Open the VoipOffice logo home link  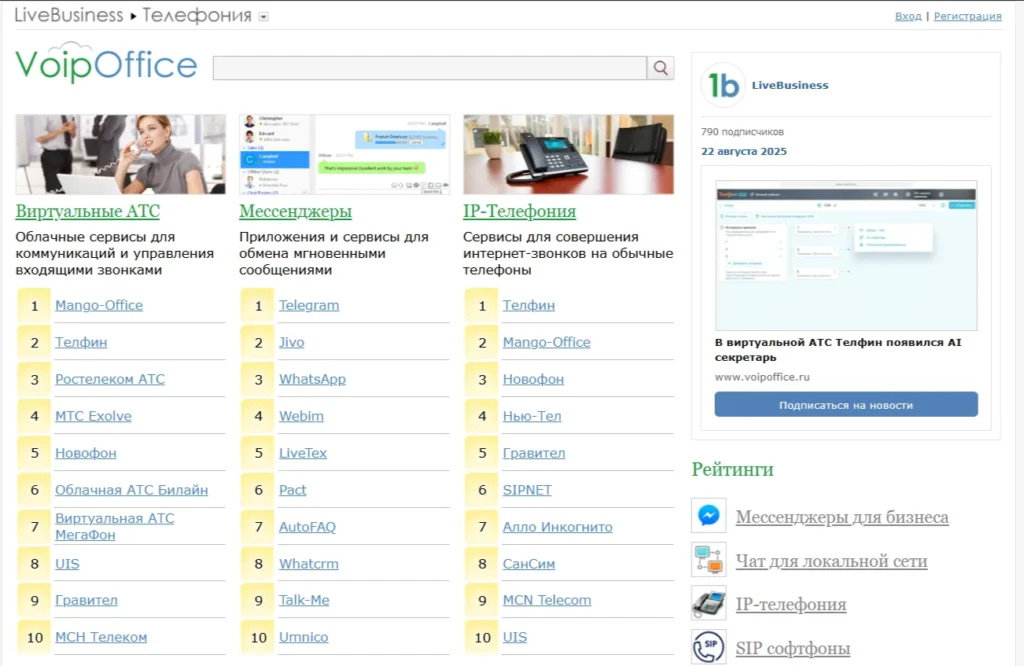click(106, 63)
